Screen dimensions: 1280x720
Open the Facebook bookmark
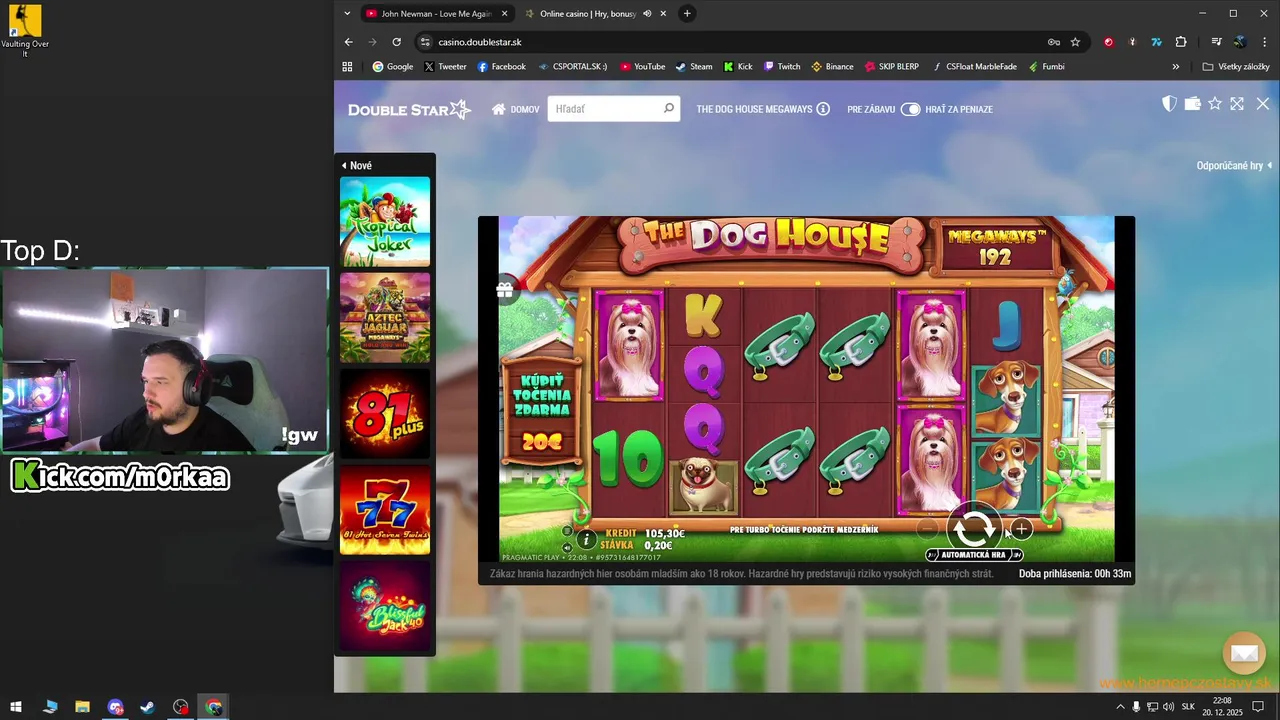point(501,67)
